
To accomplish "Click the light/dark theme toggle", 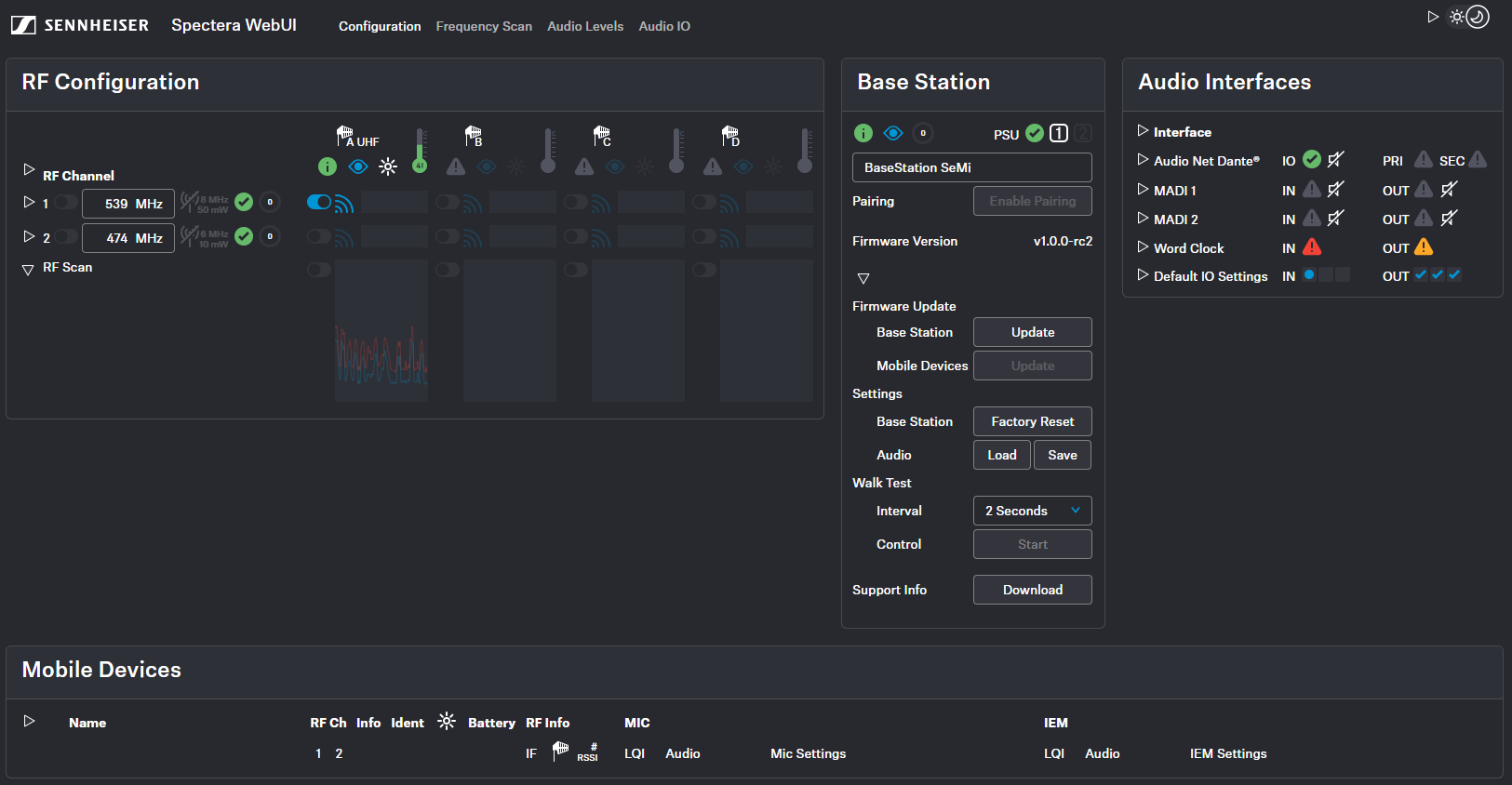I will (x=1468, y=17).
